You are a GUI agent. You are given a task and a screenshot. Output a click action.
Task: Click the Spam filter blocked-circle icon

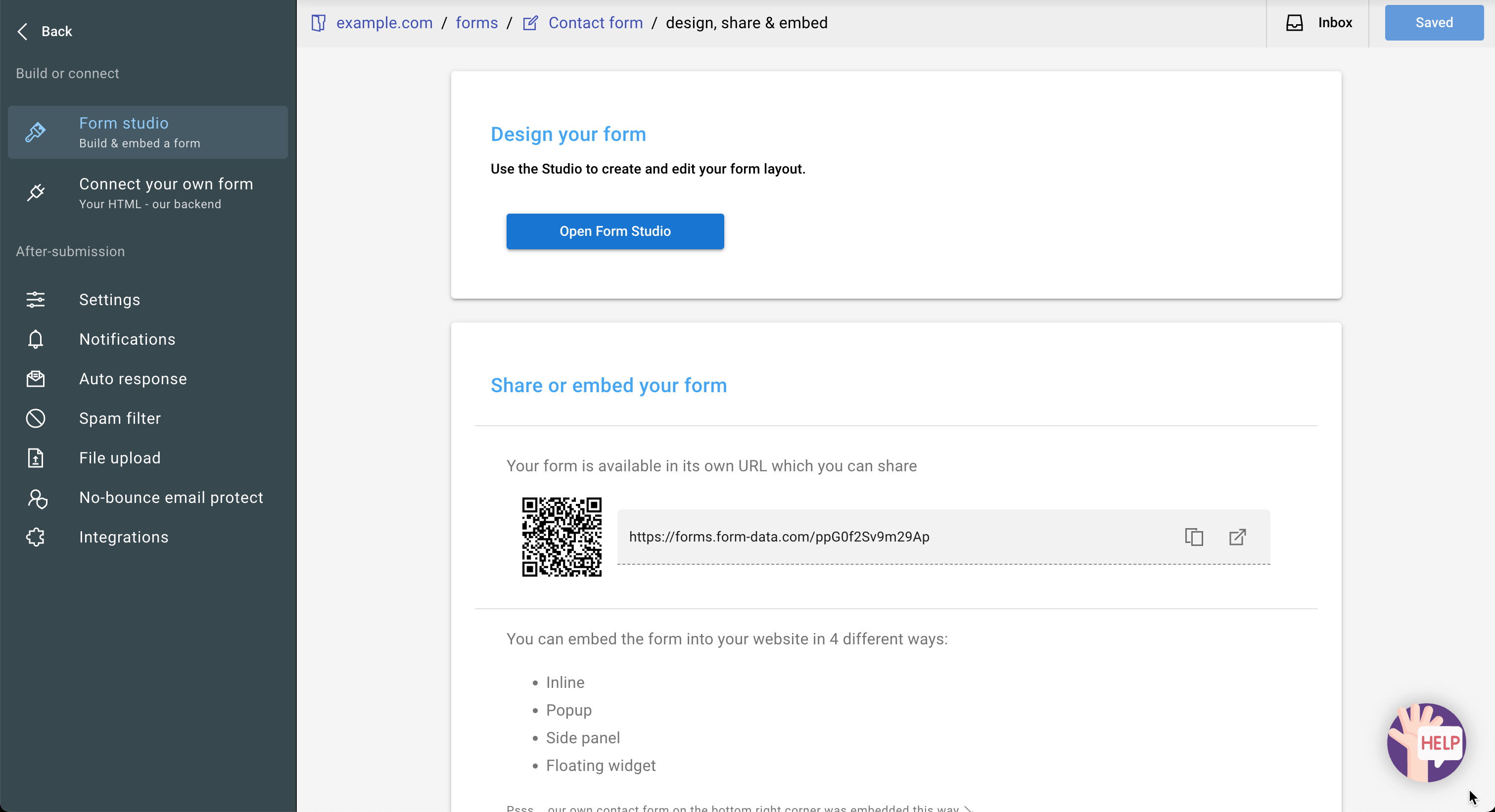(36, 418)
